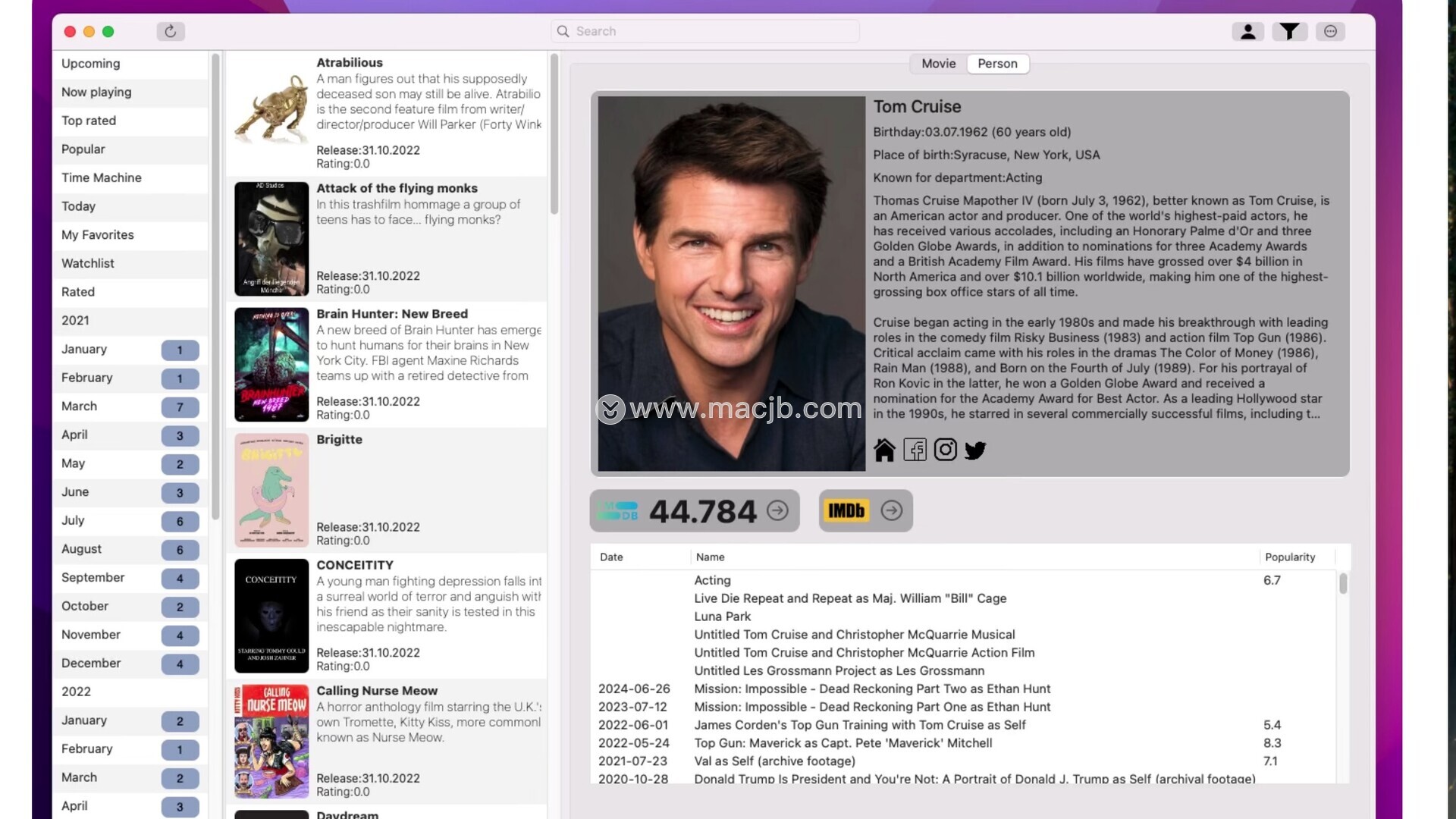Open the more options ellipsis icon

1330,31
